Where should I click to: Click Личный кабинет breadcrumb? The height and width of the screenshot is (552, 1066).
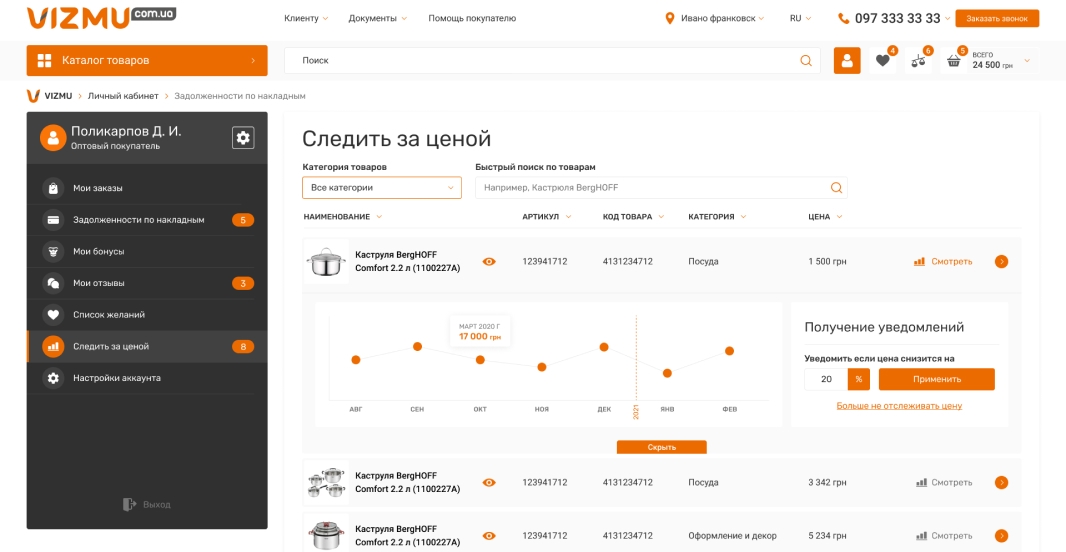point(123,96)
